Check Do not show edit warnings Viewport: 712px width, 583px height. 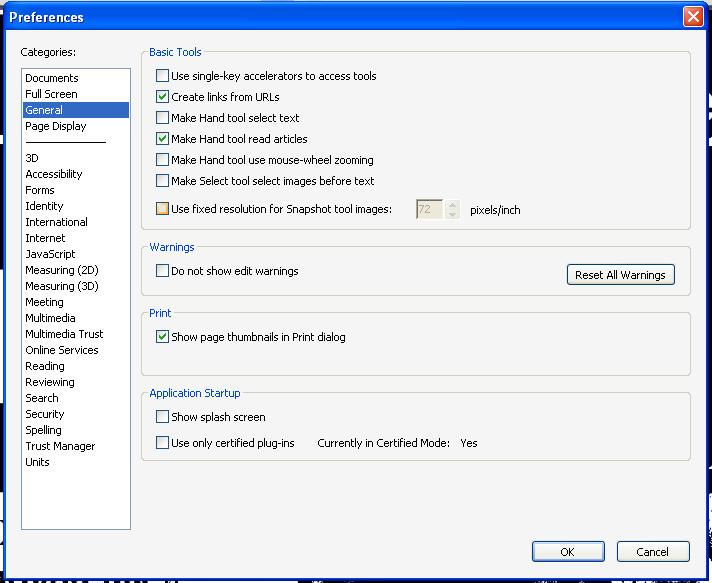tap(163, 271)
